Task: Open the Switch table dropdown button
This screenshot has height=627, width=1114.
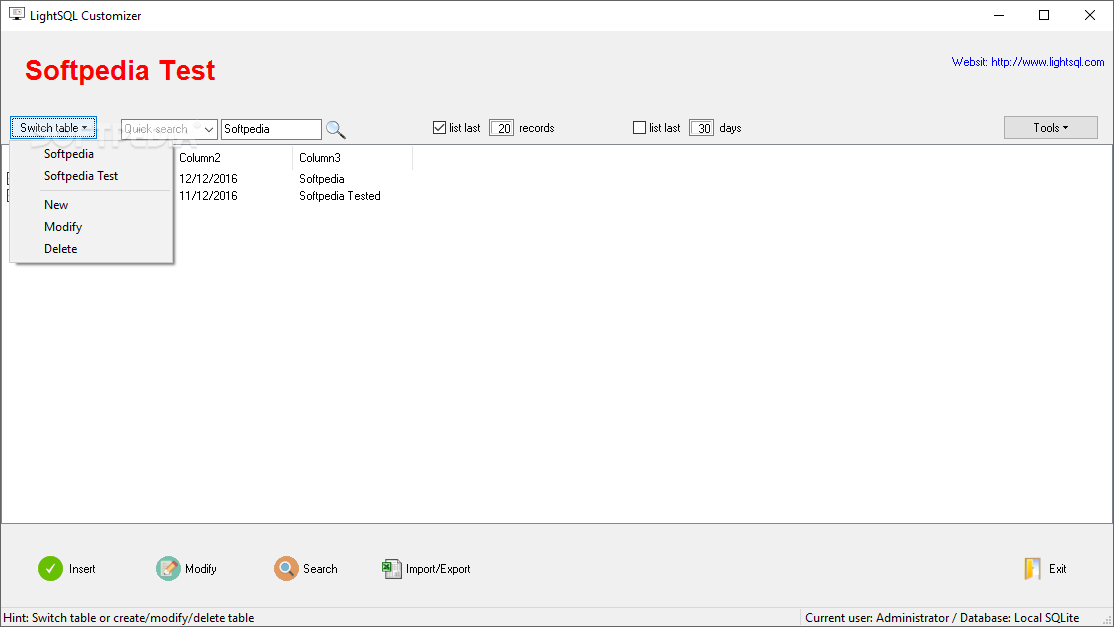Action: coord(53,128)
